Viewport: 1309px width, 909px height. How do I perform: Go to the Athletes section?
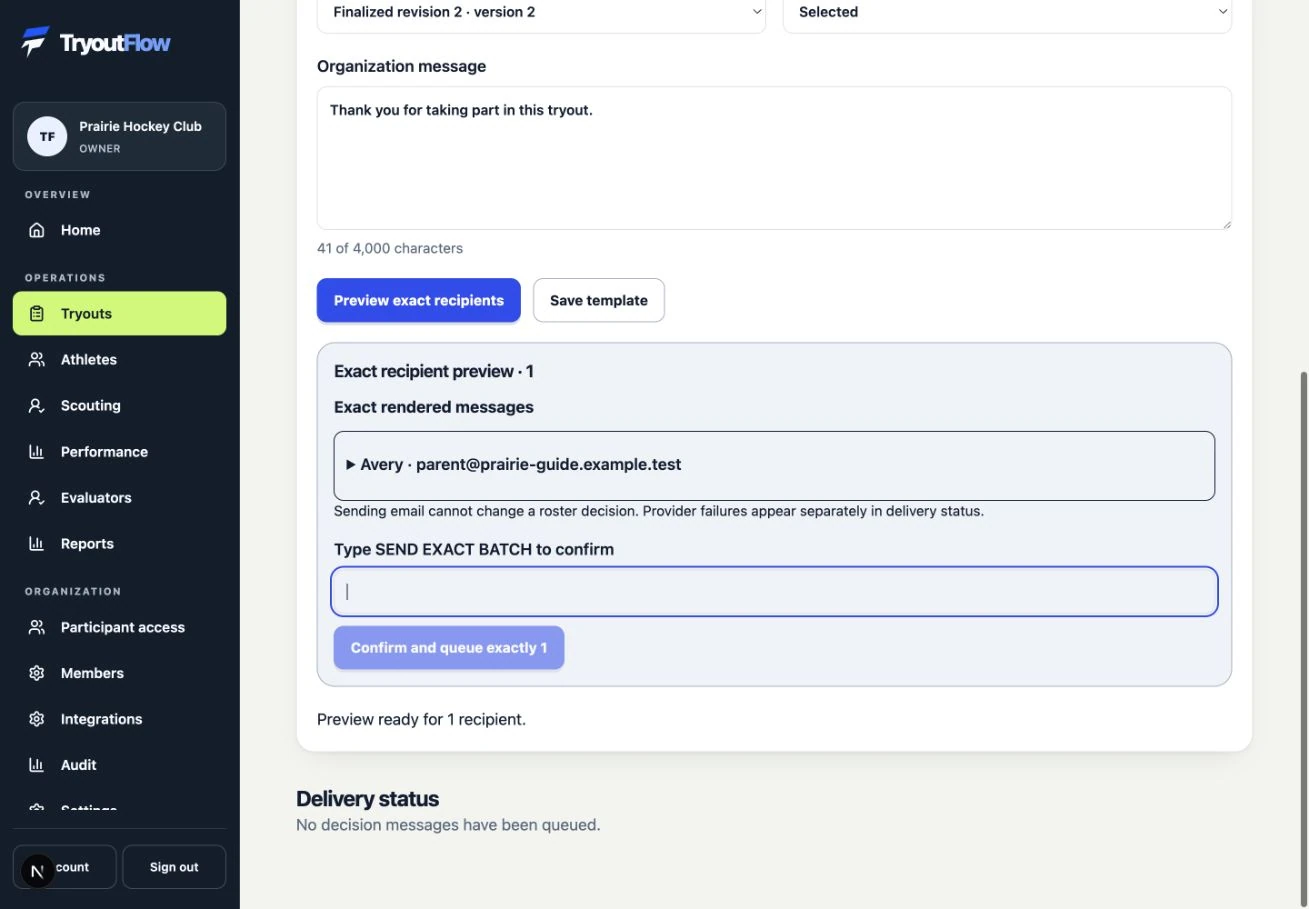[x=119, y=360]
